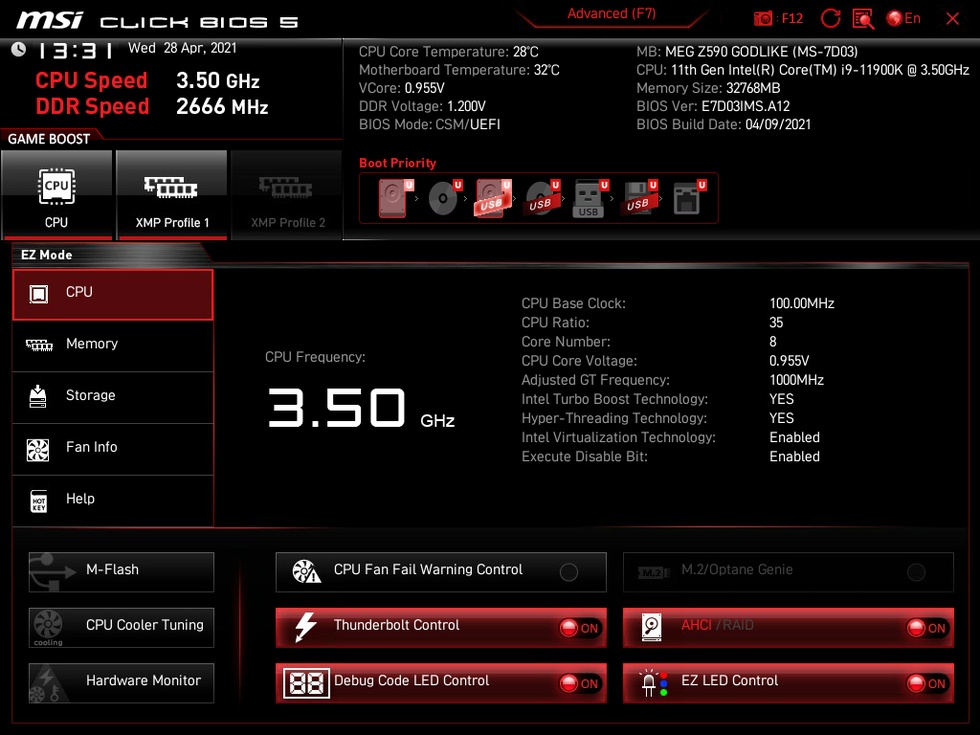Click the EZ LED lamp icon
The width and height of the screenshot is (980, 735).
(x=653, y=683)
